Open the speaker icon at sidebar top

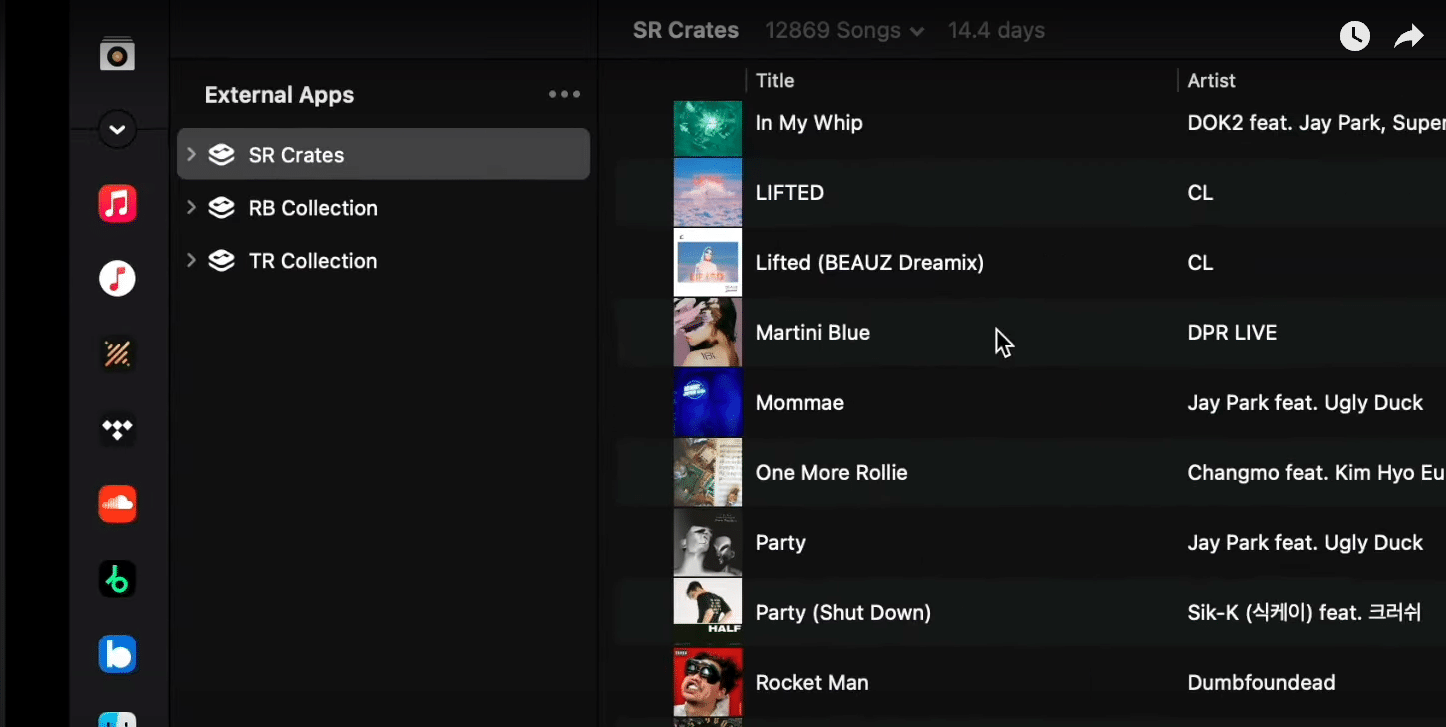117,53
